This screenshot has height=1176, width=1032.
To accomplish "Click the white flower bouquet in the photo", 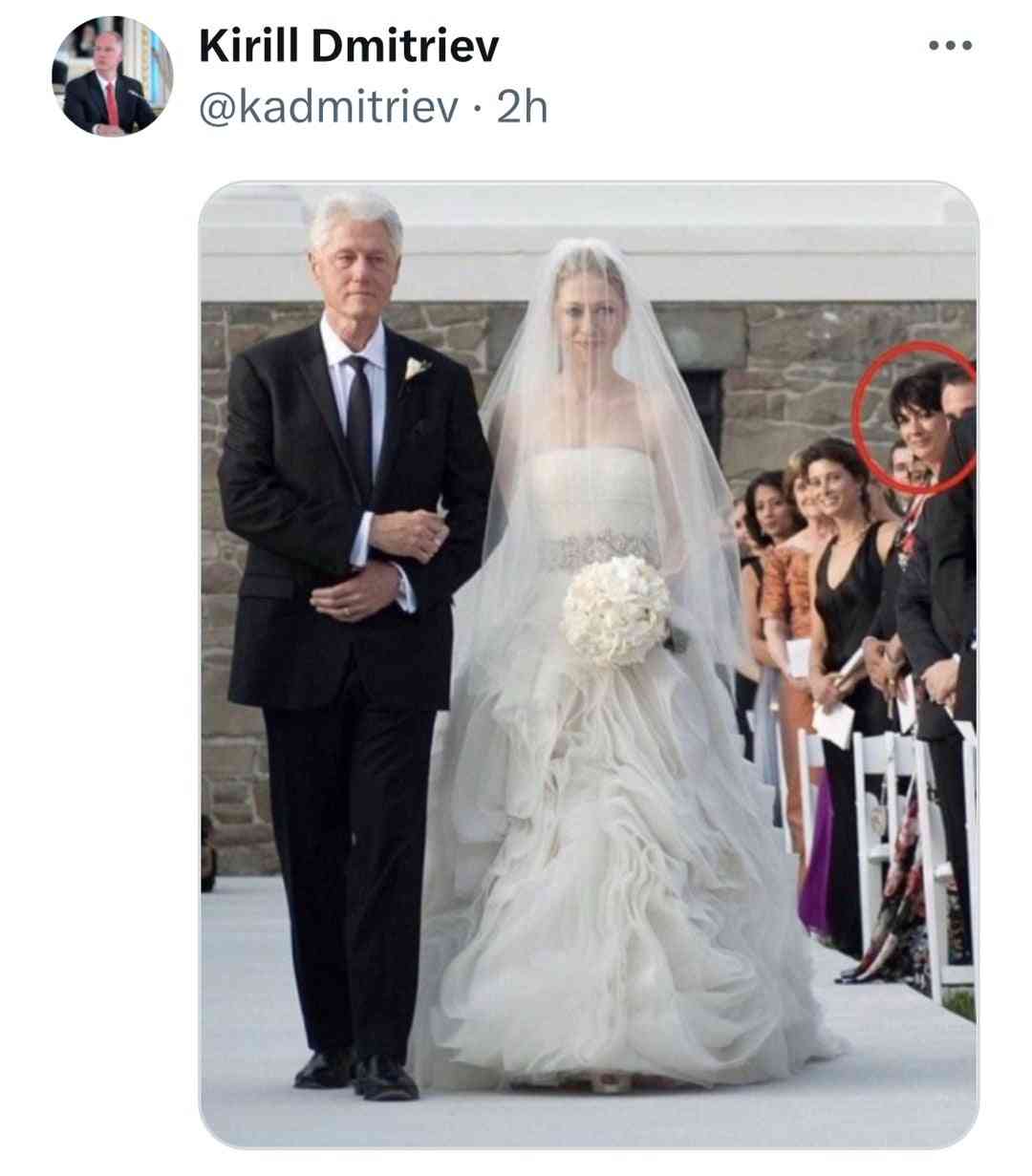I will pos(615,610).
